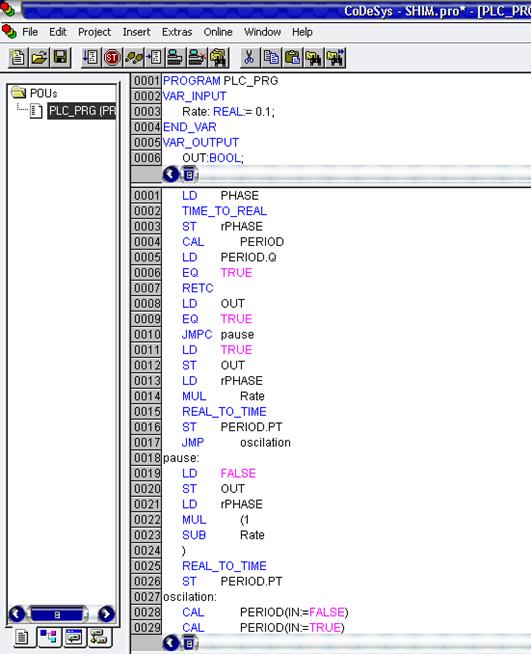
Task: Click left scroll arrow in declaration pane
Action: point(171,174)
